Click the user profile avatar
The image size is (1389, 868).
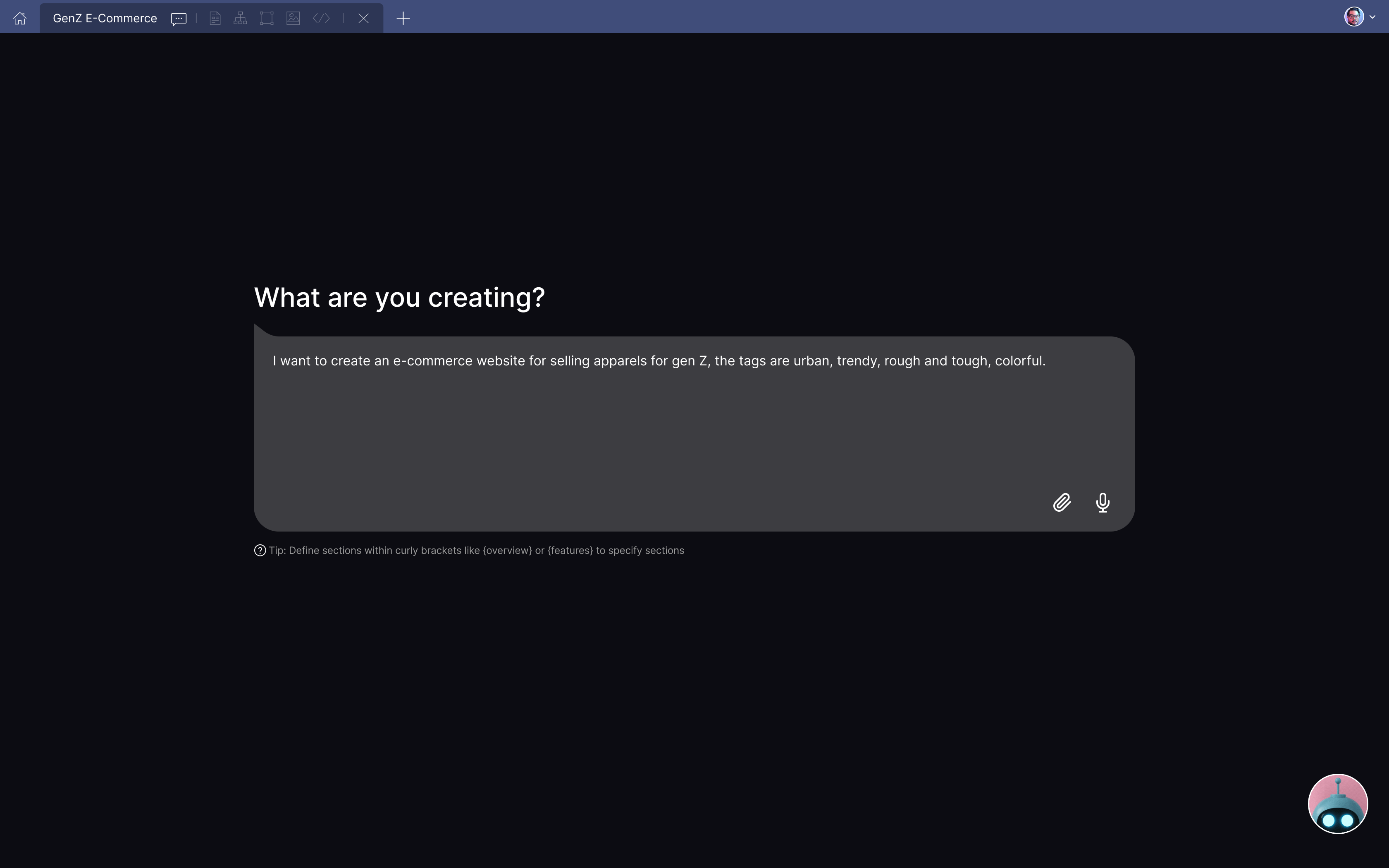tap(1353, 17)
